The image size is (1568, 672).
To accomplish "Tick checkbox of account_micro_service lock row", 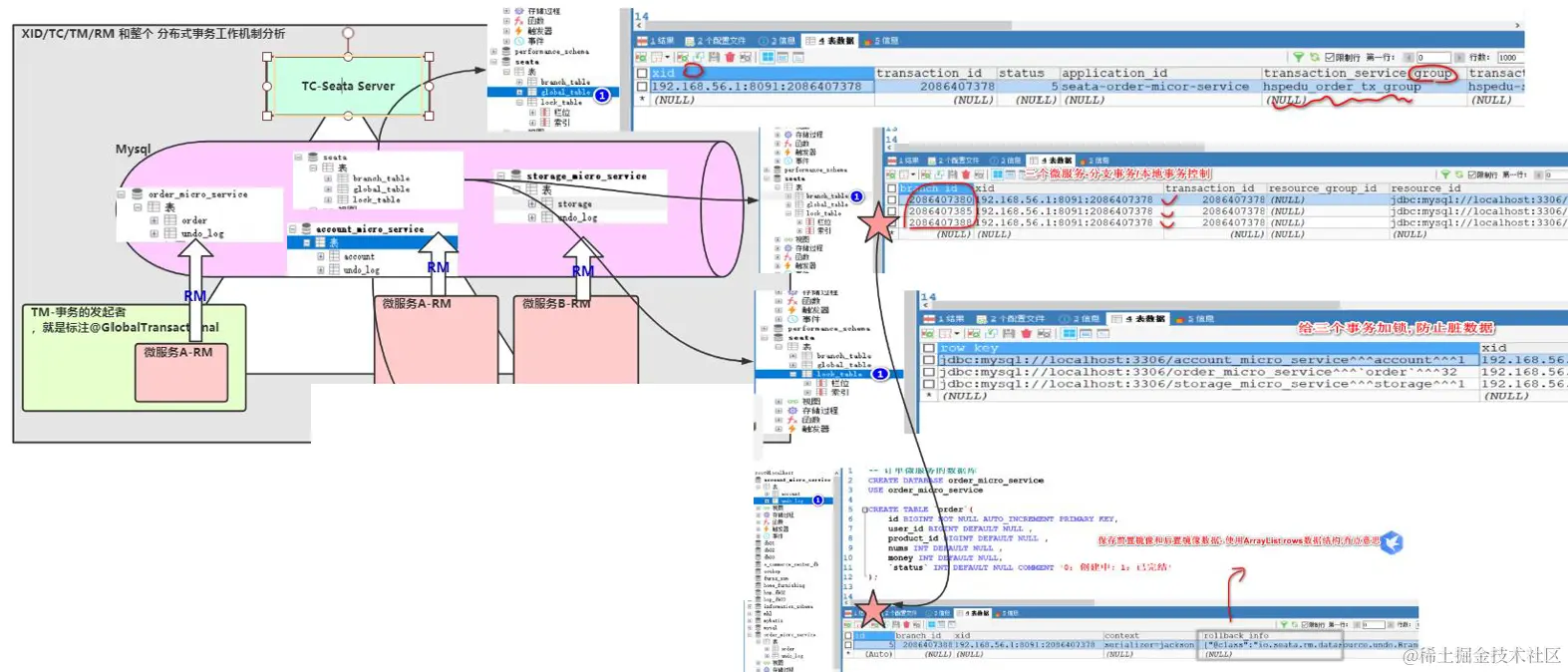I will click(929, 360).
